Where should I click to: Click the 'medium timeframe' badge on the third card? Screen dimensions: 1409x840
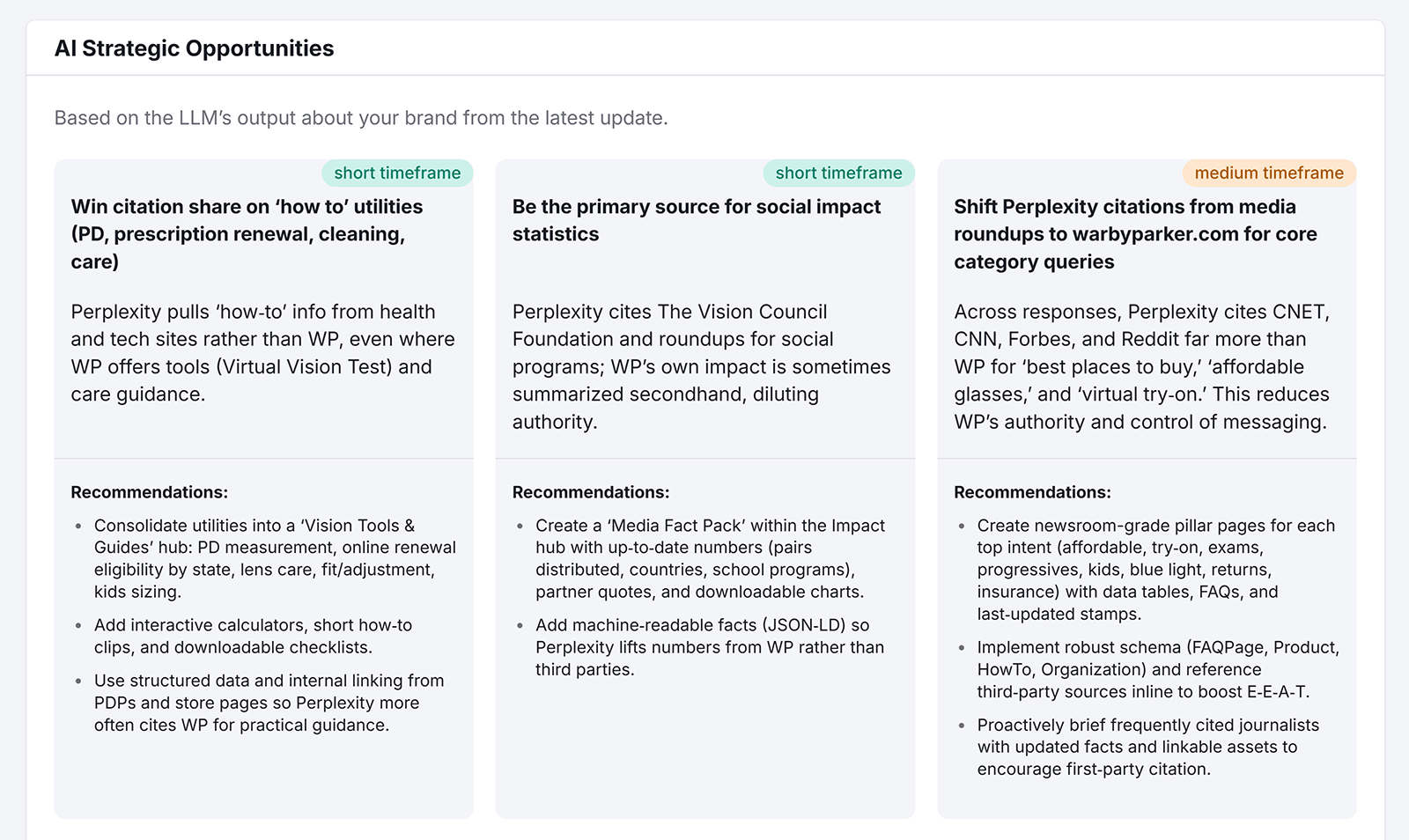pos(1268,173)
